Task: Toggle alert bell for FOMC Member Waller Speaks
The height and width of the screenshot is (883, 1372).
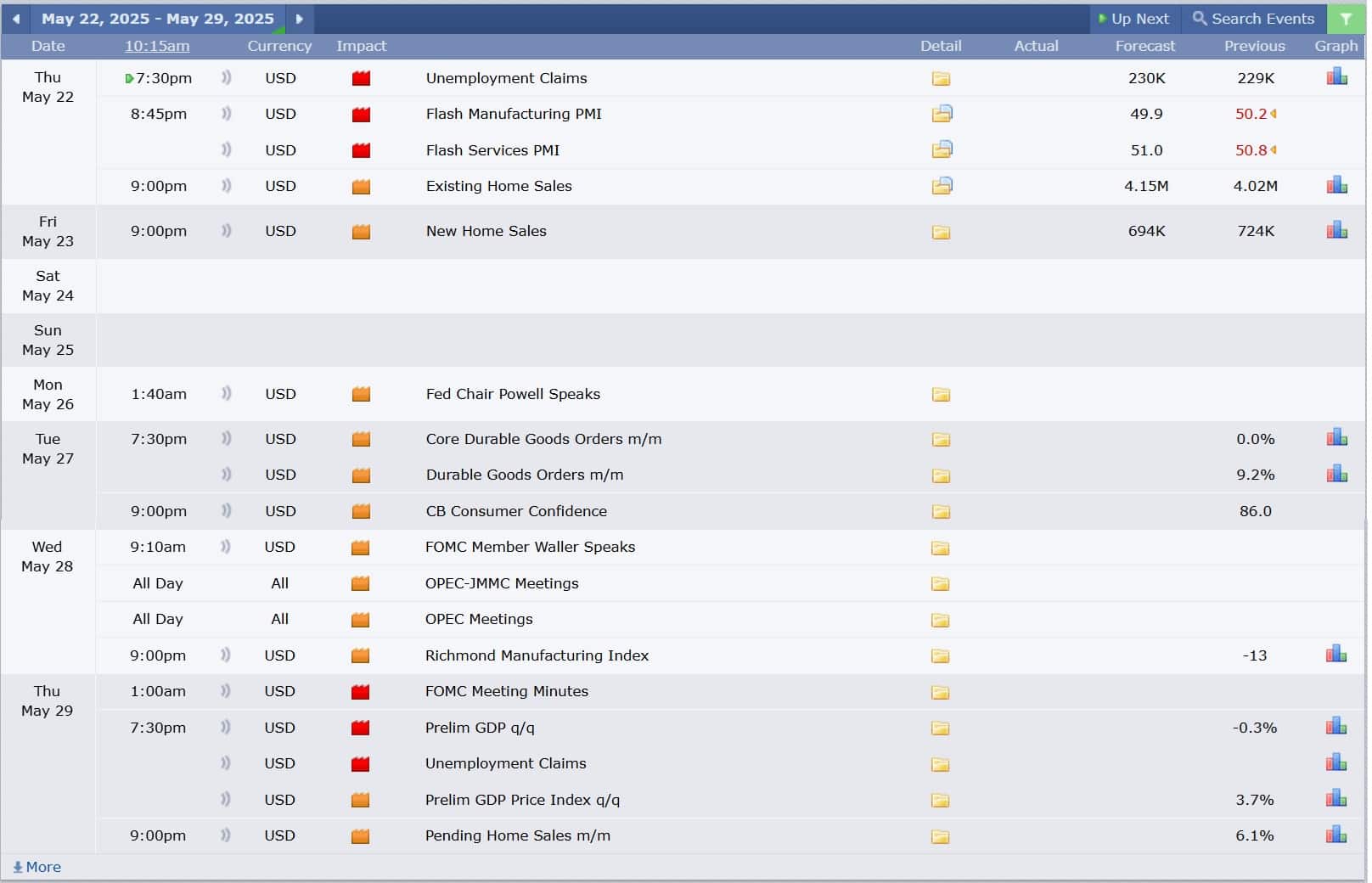Action: pos(226,547)
